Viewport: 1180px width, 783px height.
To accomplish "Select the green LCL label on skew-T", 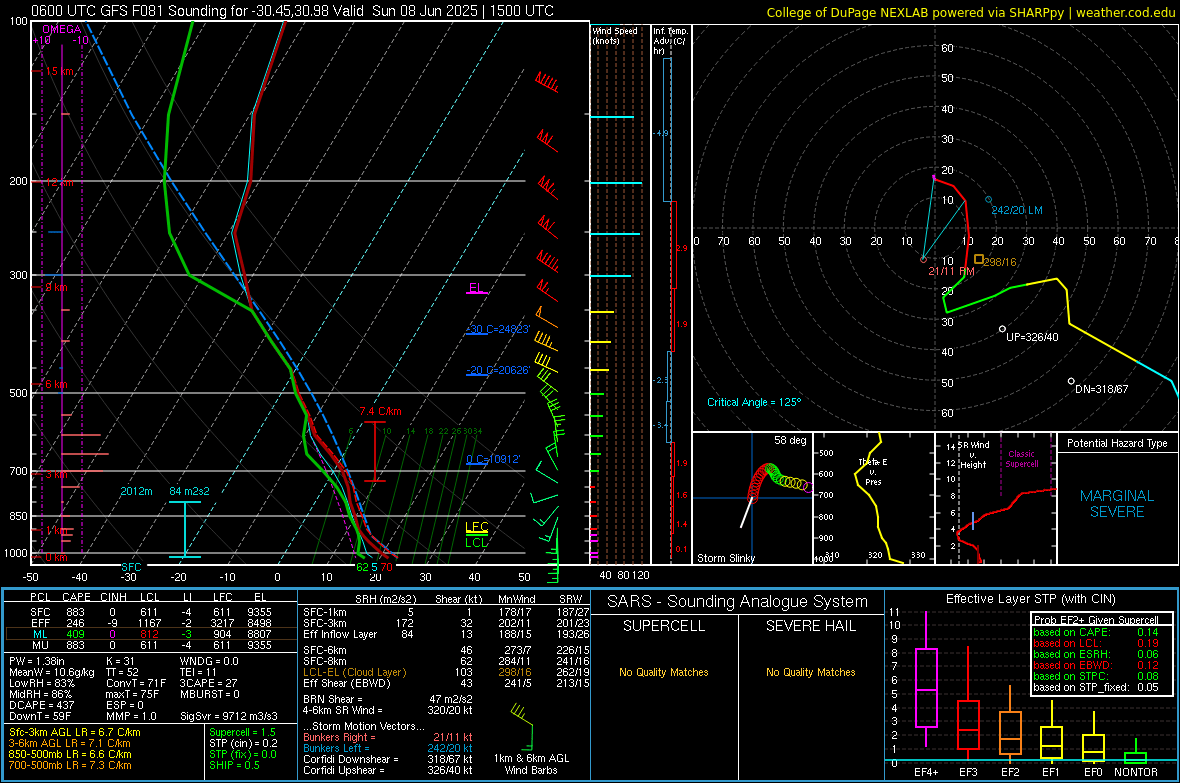I will point(476,542).
